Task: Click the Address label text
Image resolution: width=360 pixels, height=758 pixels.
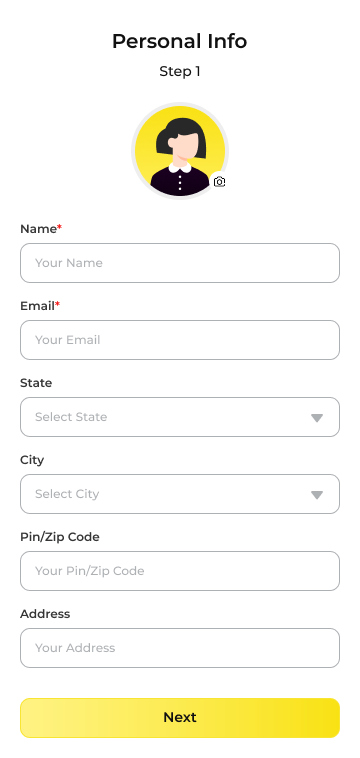Action: [x=45, y=614]
